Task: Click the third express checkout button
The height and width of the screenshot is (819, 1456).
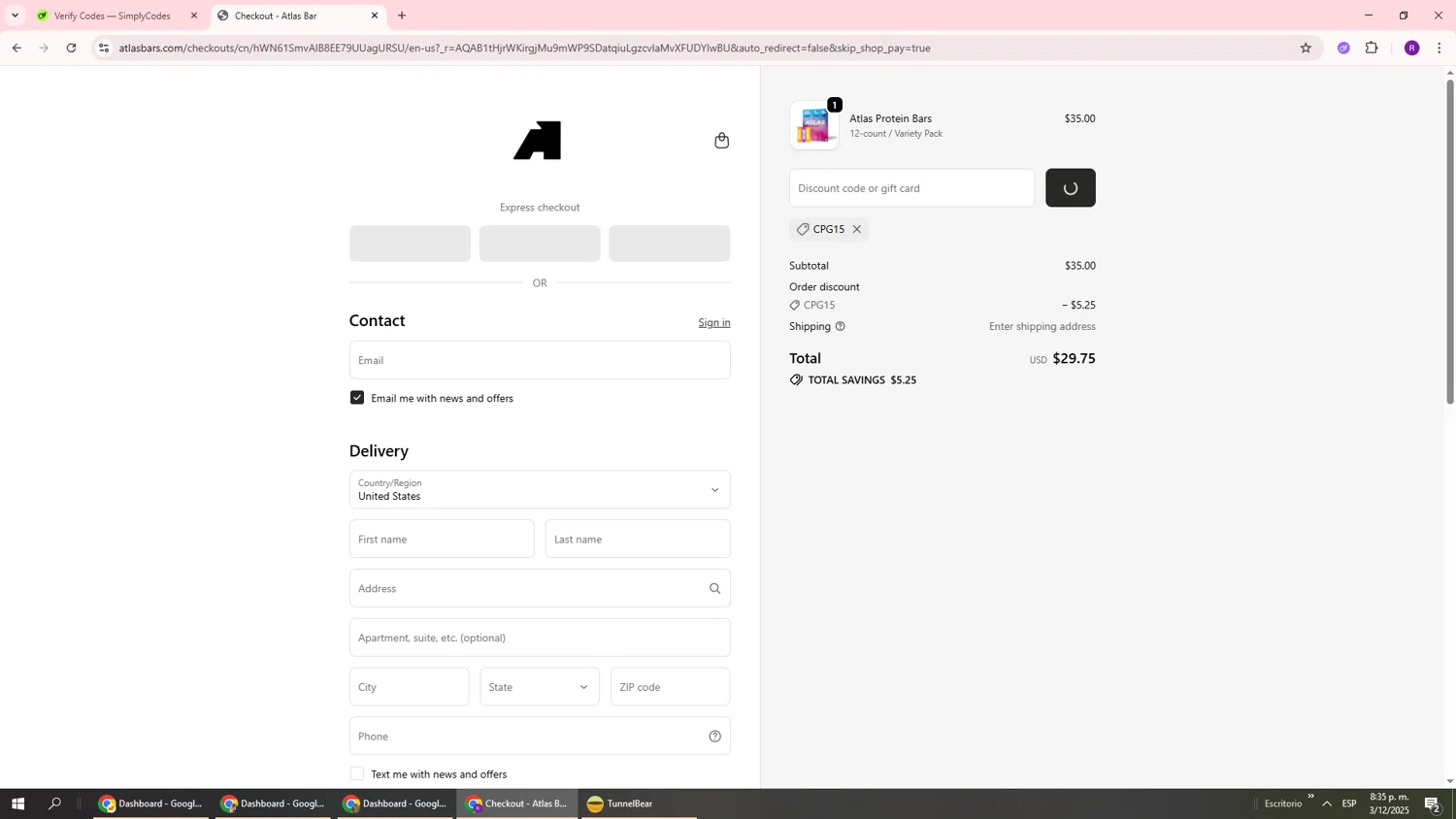Action: 670,244
